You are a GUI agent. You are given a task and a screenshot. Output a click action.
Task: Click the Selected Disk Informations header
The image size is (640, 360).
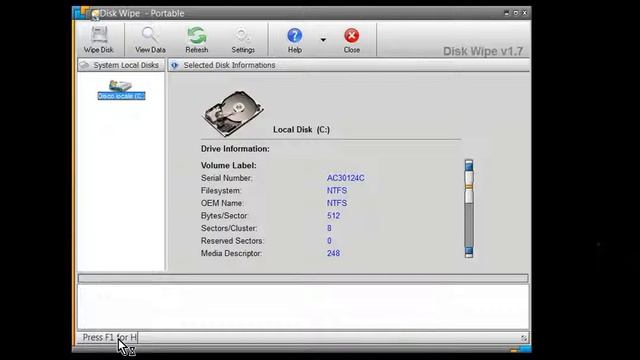(349, 65)
